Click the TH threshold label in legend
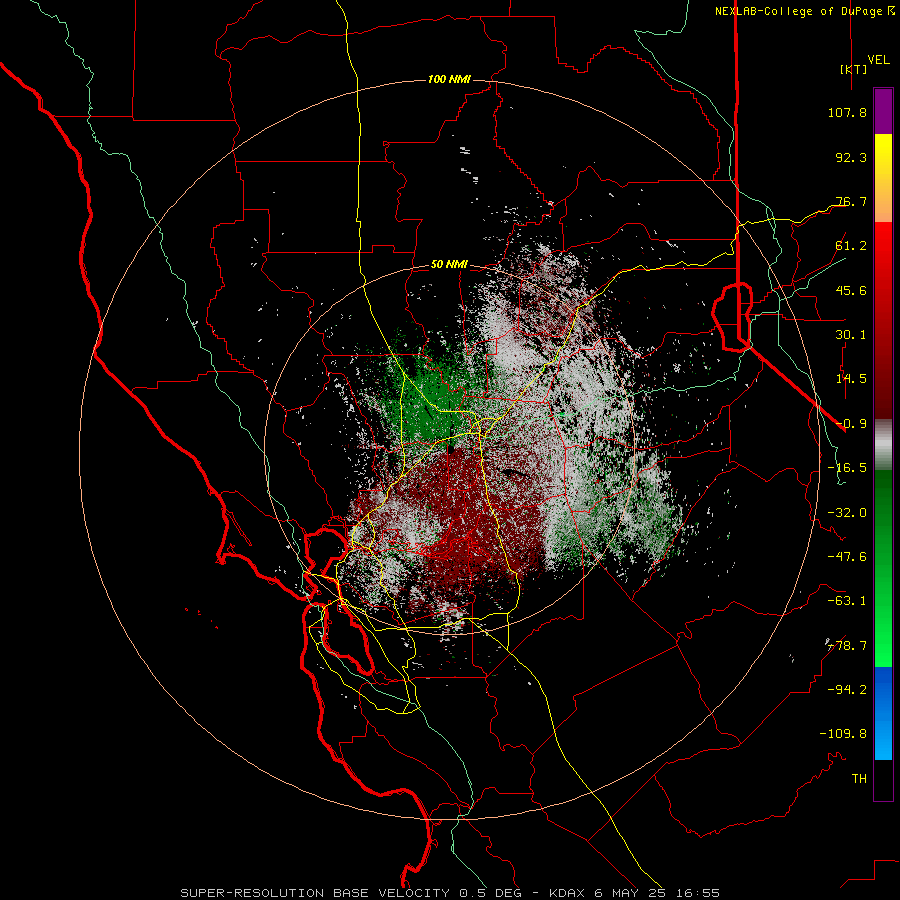Viewport: 900px width, 900px height. click(x=859, y=779)
